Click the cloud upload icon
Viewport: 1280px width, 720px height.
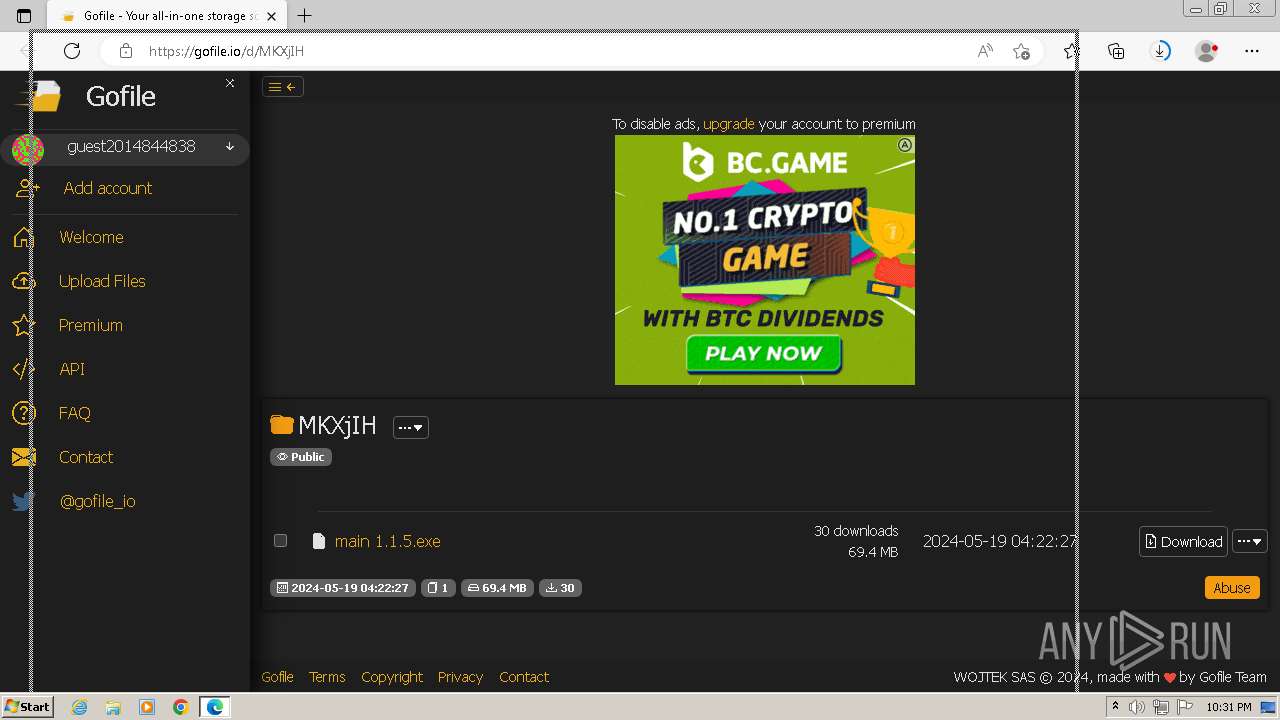(x=24, y=281)
